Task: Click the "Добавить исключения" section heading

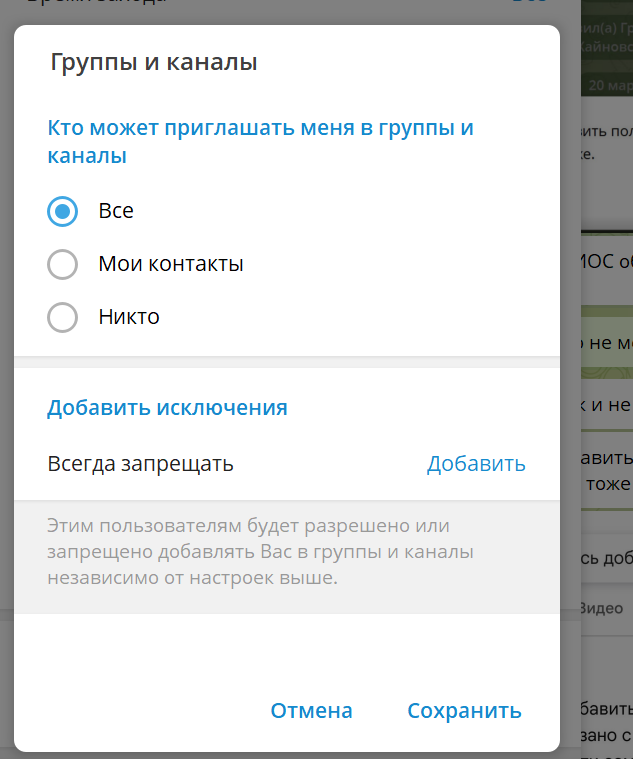Action: [167, 408]
